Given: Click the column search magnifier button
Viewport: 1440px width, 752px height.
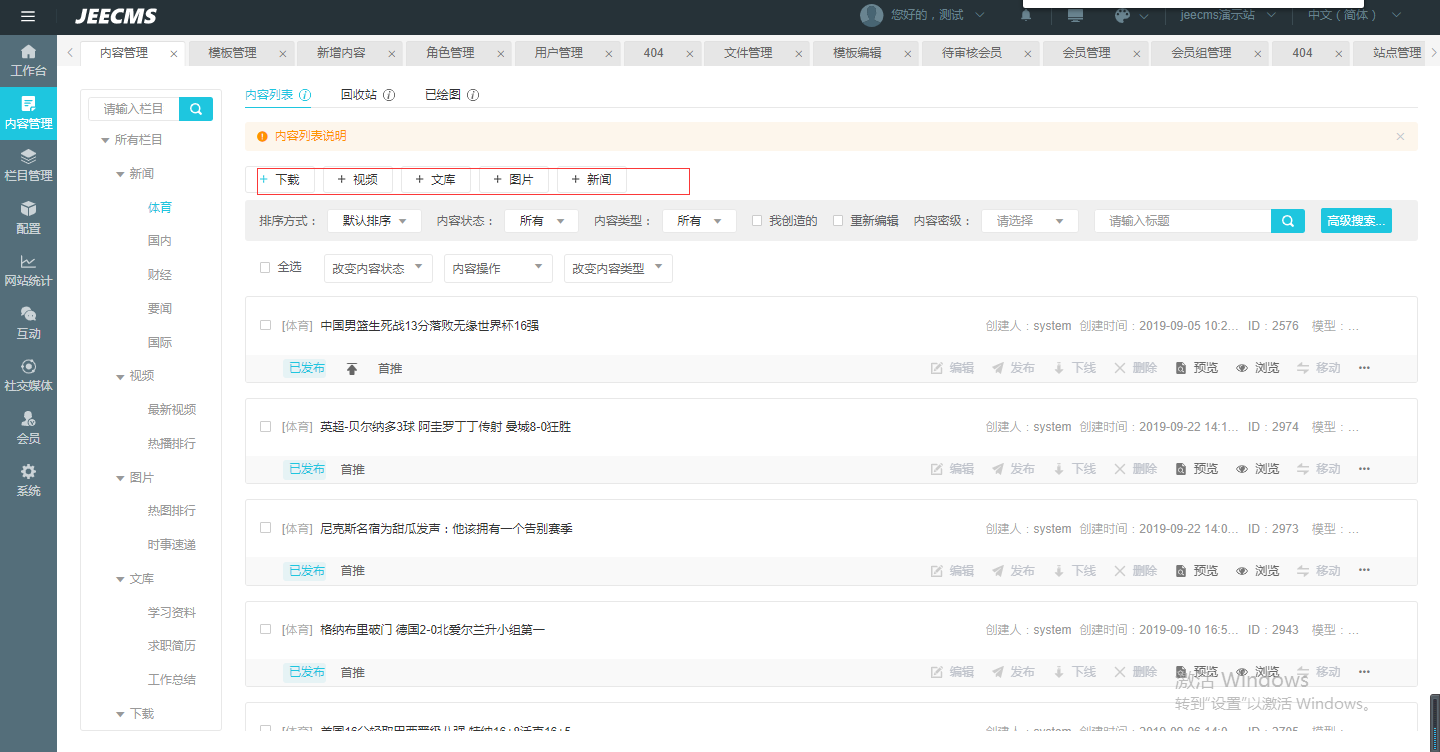Looking at the screenshot, I should 196,109.
